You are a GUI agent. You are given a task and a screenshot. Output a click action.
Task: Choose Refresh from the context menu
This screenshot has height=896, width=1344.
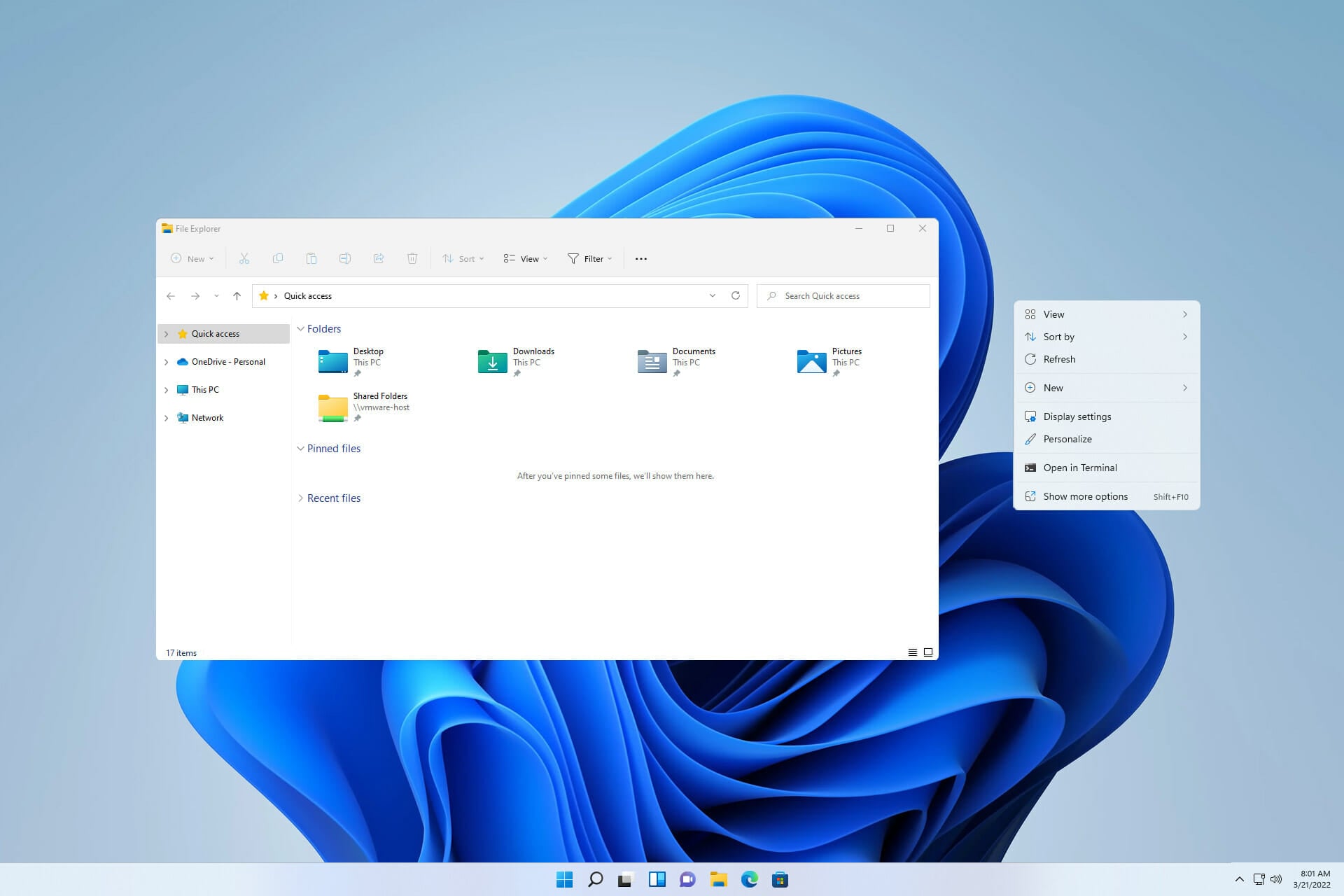(x=1059, y=359)
